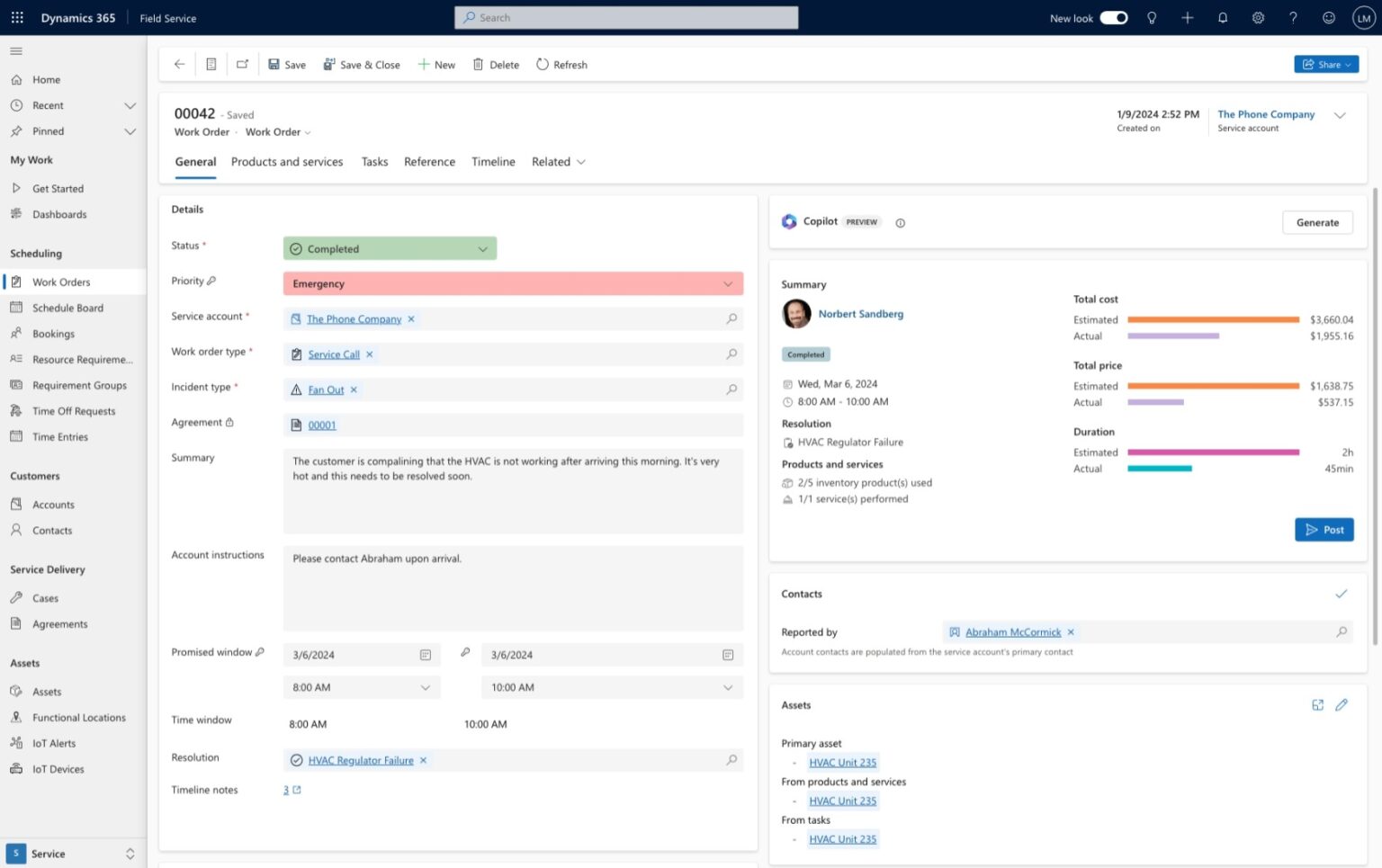Toggle the New look switch
1382x868 pixels.
(x=1113, y=17)
